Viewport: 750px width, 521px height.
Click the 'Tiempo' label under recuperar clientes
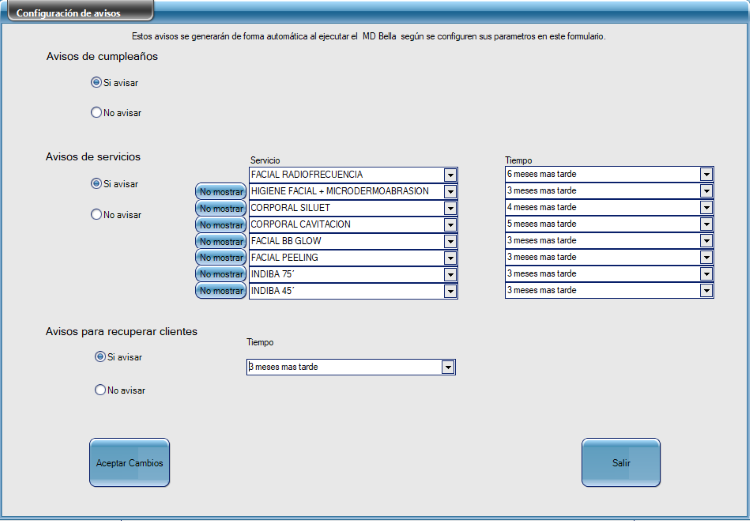point(260,343)
